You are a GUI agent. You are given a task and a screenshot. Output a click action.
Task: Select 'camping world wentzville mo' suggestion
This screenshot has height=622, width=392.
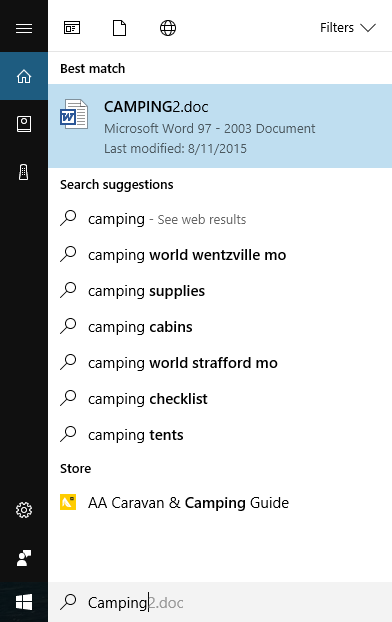pyautogui.click(x=220, y=255)
